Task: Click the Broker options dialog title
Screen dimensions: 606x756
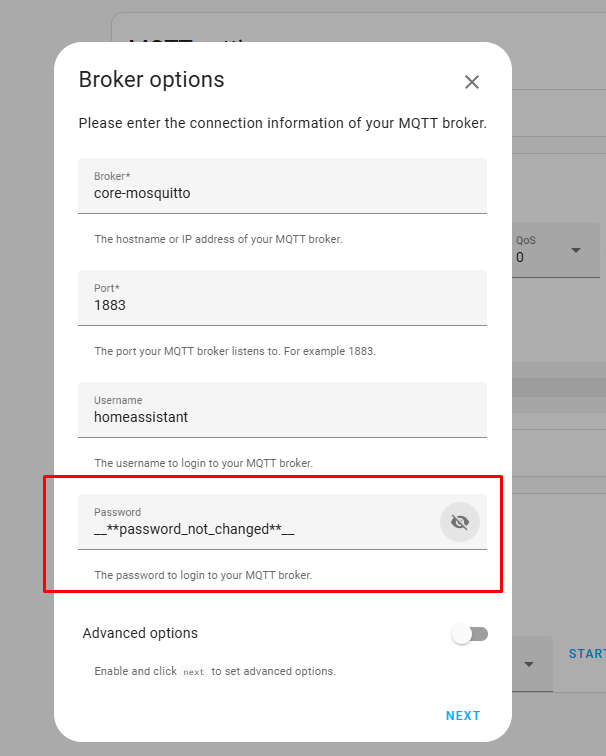Action: [151, 80]
